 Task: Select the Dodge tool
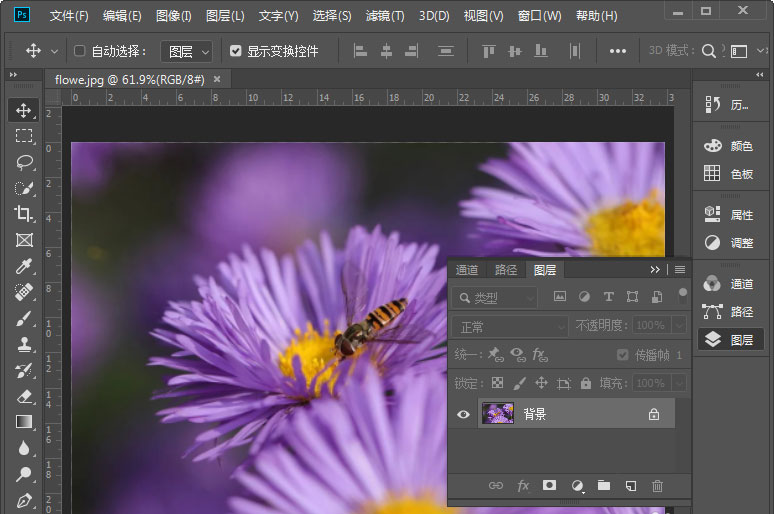23,474
